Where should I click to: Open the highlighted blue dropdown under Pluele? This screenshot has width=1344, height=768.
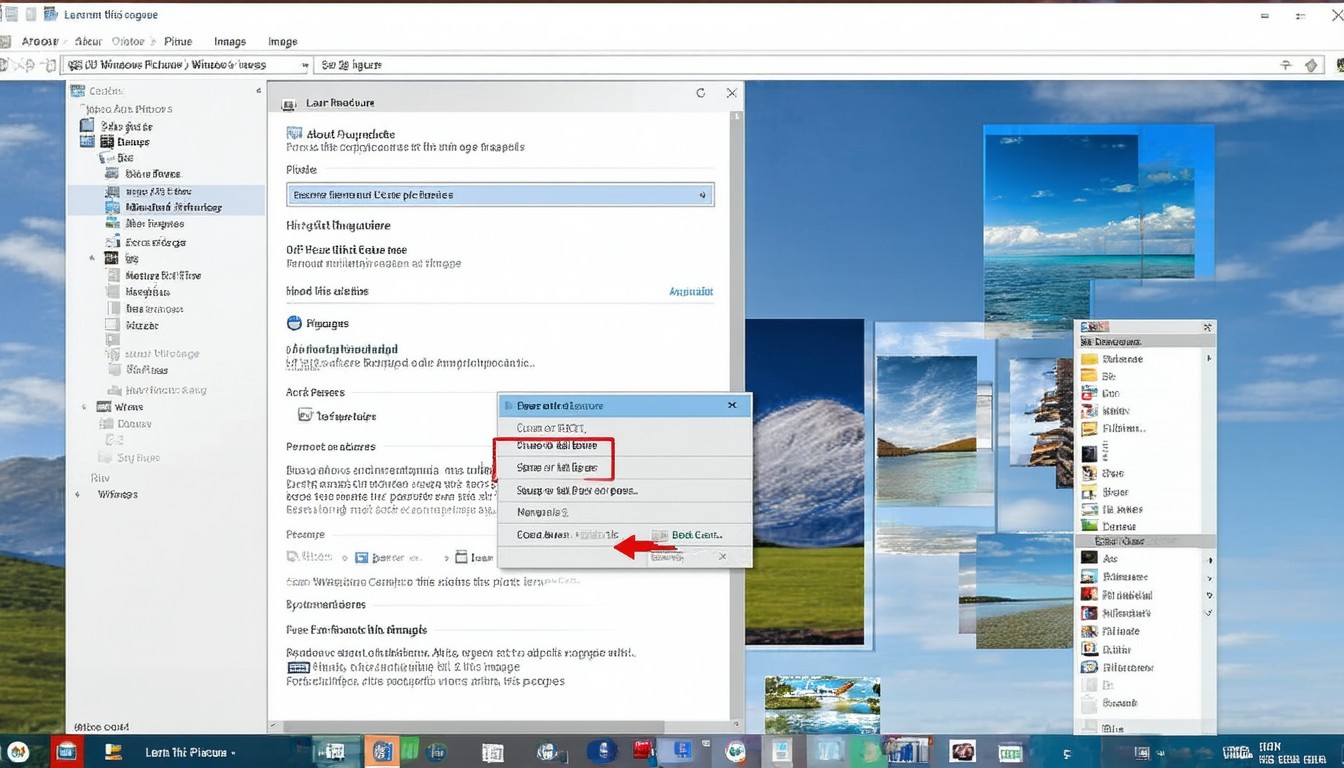[x=499, y=195]
